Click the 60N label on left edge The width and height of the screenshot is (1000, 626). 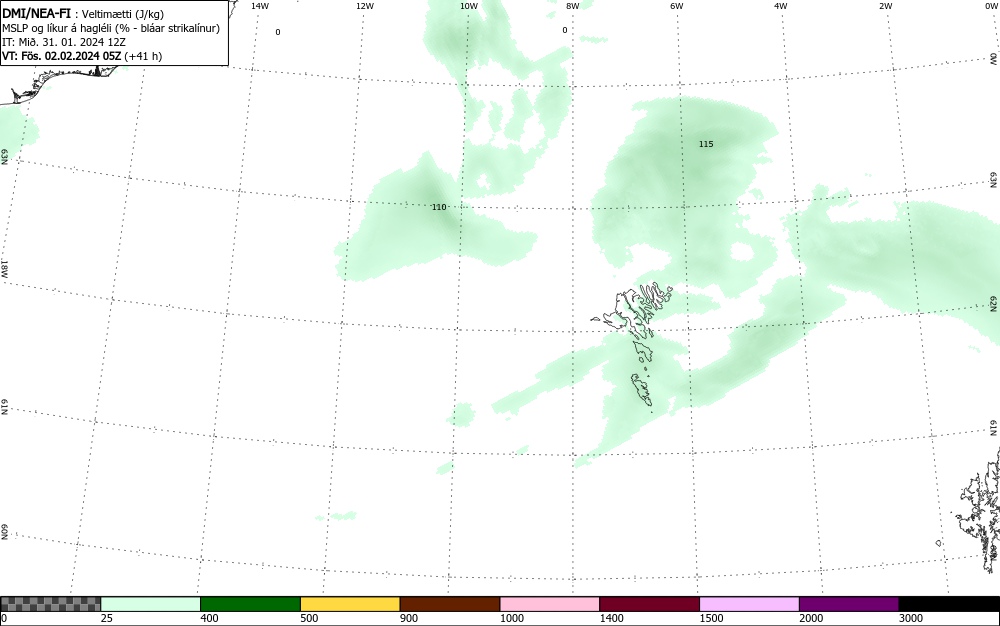[4, 532]
